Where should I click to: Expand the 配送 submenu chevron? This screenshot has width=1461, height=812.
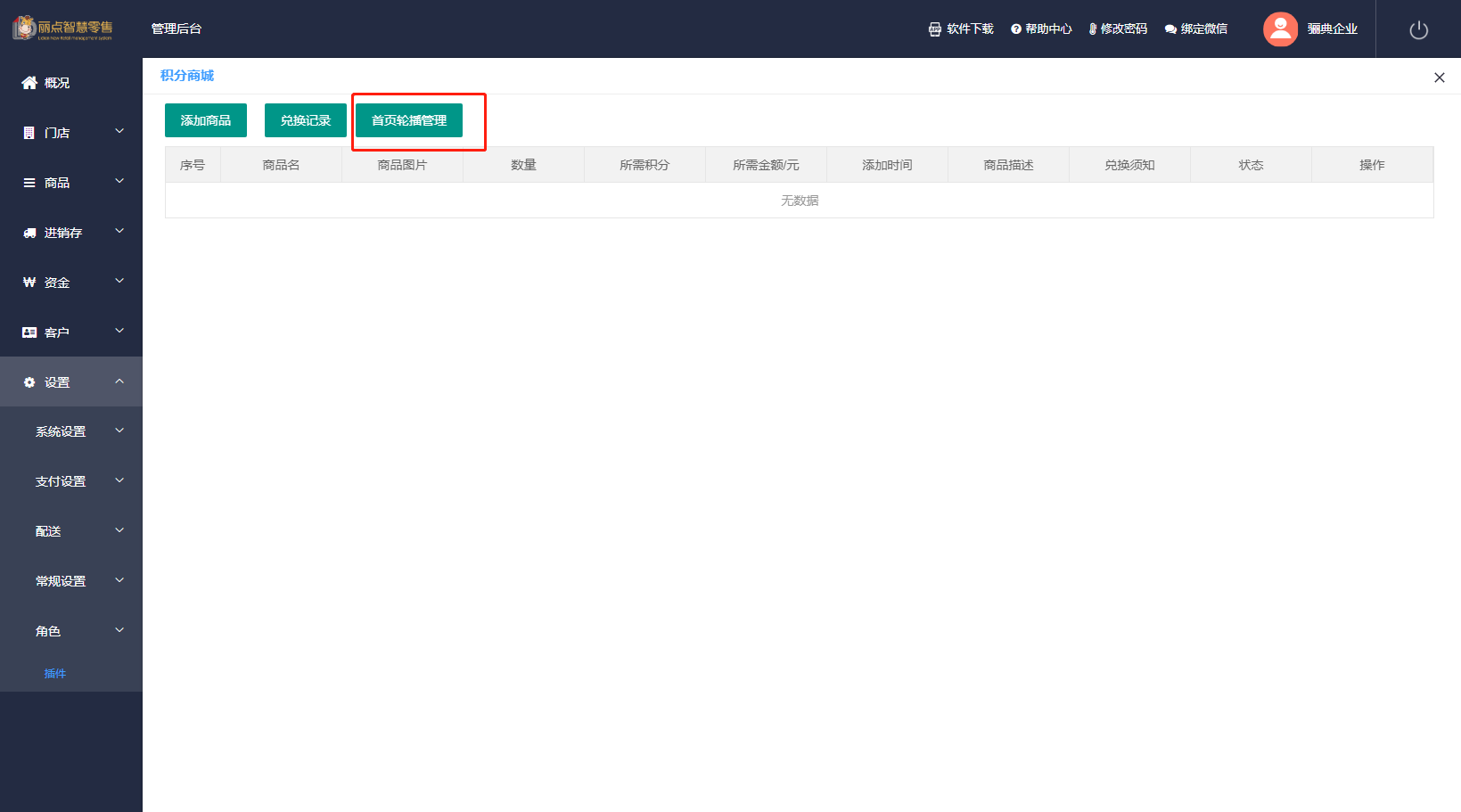(119, 531)
